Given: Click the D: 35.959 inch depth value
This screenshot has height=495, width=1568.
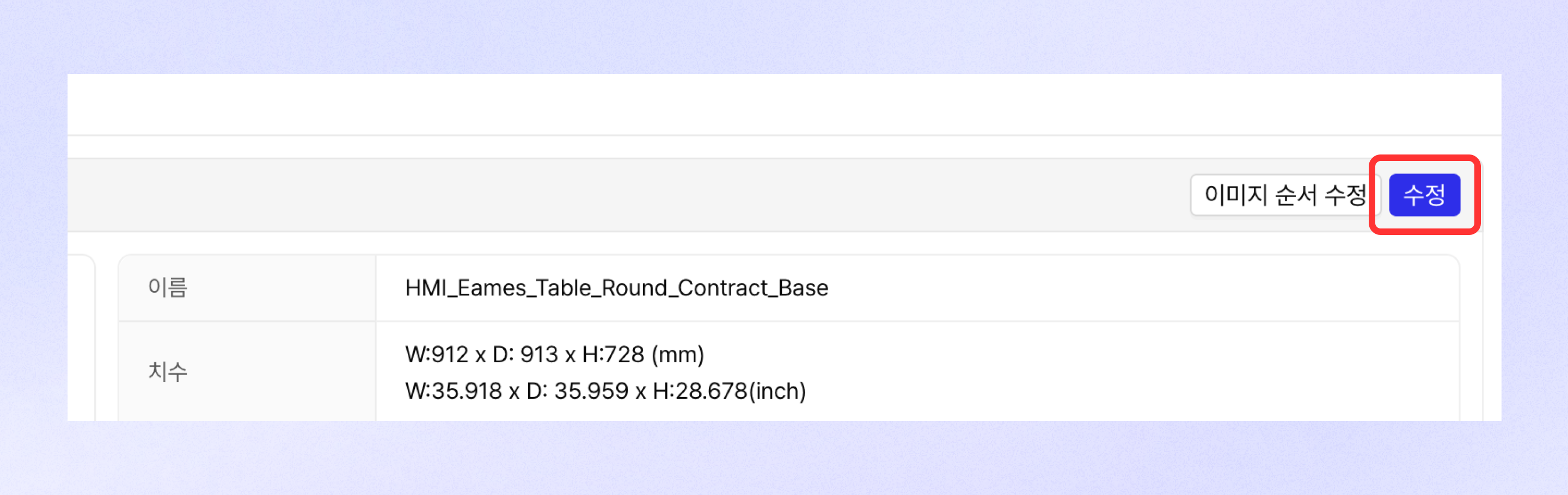Looking at the screenshot, I should [x=577, y=391].
